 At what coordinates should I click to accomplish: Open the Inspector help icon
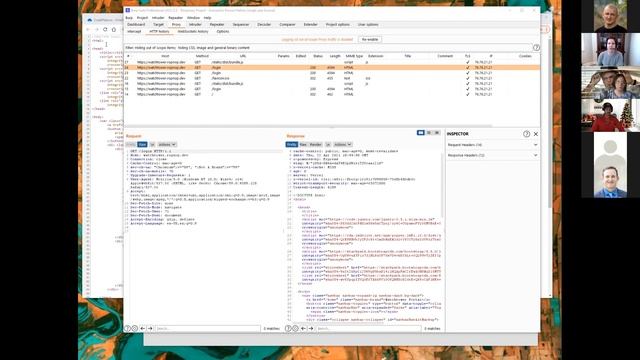coord(527,134)
